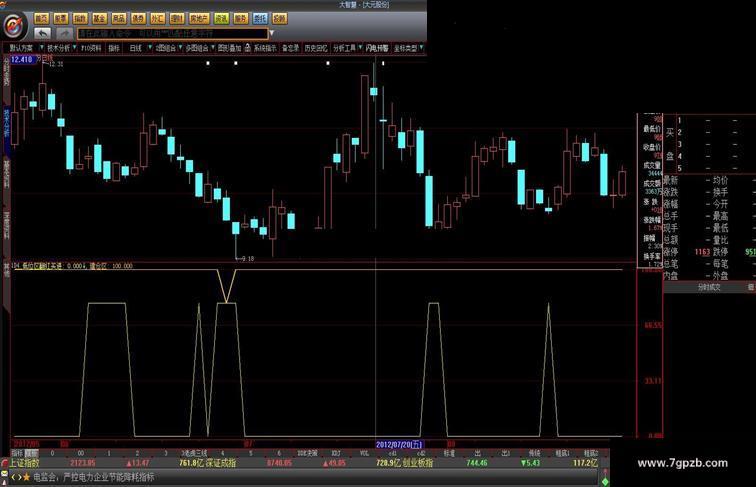The image size is (756, 487).
Task: Click the next news arrow icon
Action: pos(19,477)
